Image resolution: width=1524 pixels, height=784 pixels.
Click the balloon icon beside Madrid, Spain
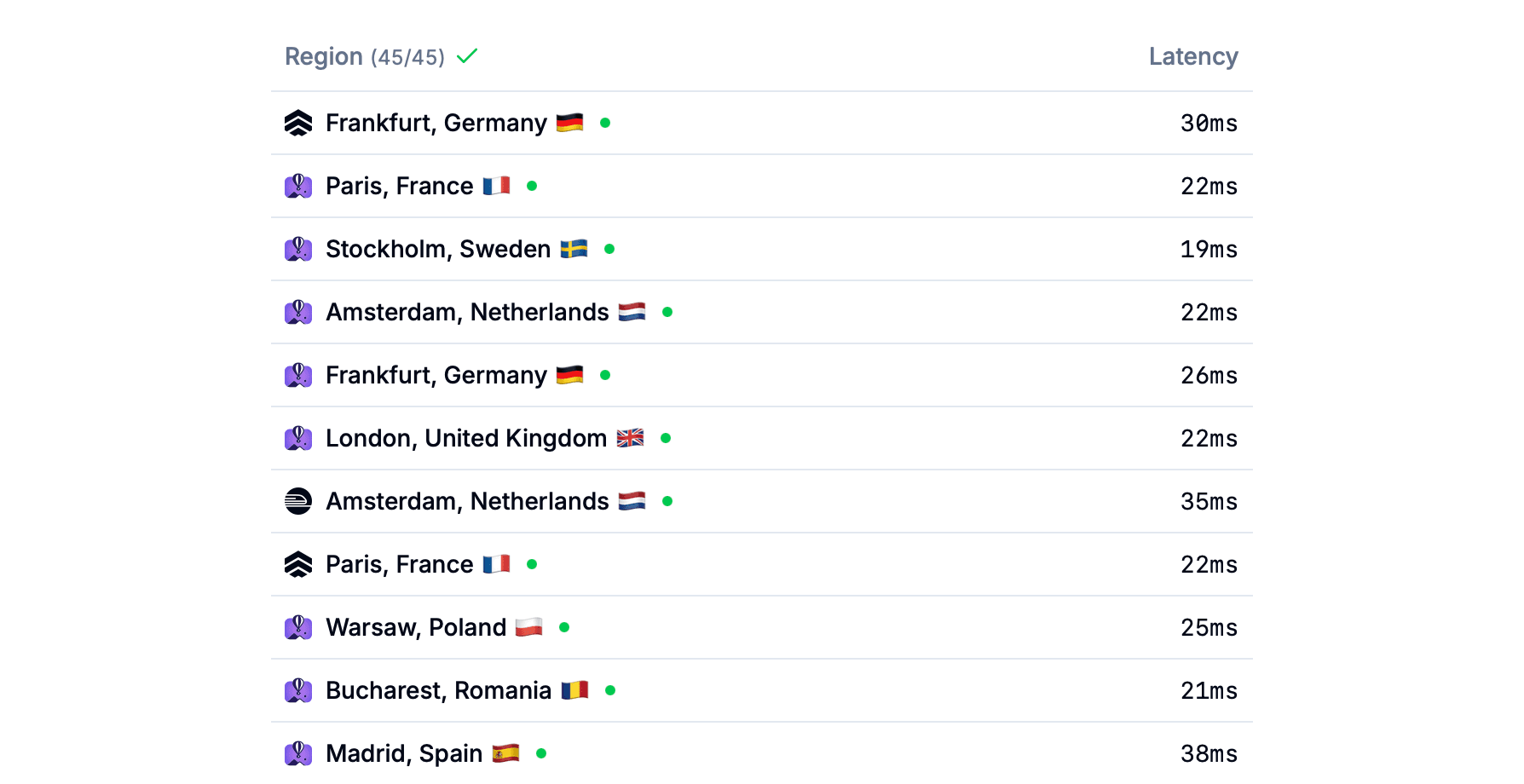[298, 753]
